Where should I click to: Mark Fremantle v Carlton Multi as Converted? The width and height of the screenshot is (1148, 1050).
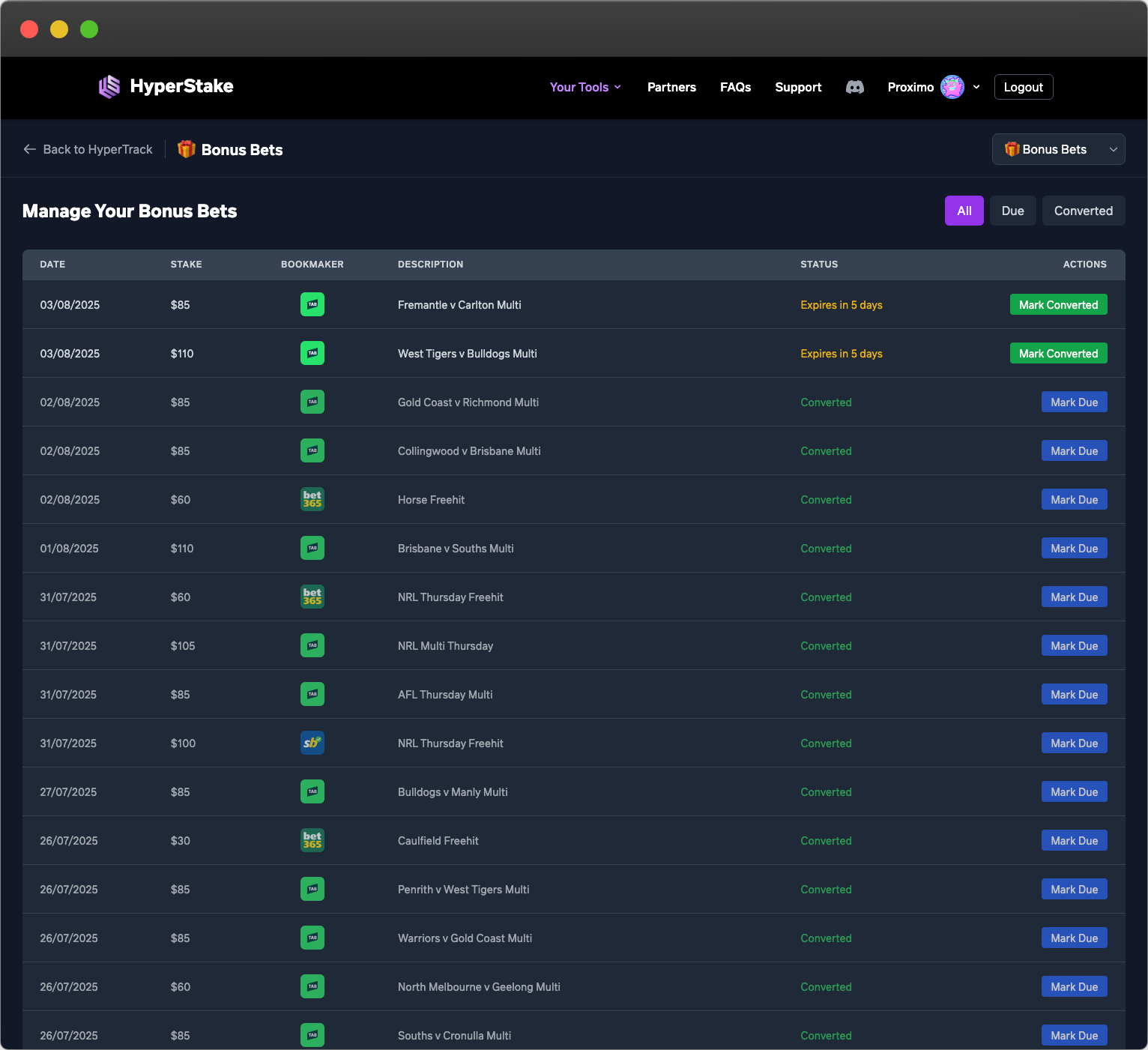click(1059, 304)
